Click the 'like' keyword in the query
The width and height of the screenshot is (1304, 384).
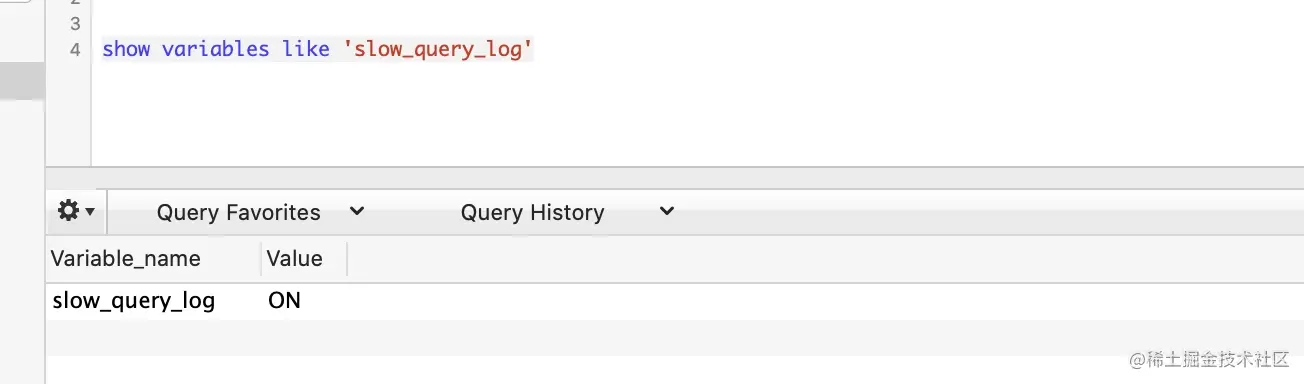(x=306, y=49)
